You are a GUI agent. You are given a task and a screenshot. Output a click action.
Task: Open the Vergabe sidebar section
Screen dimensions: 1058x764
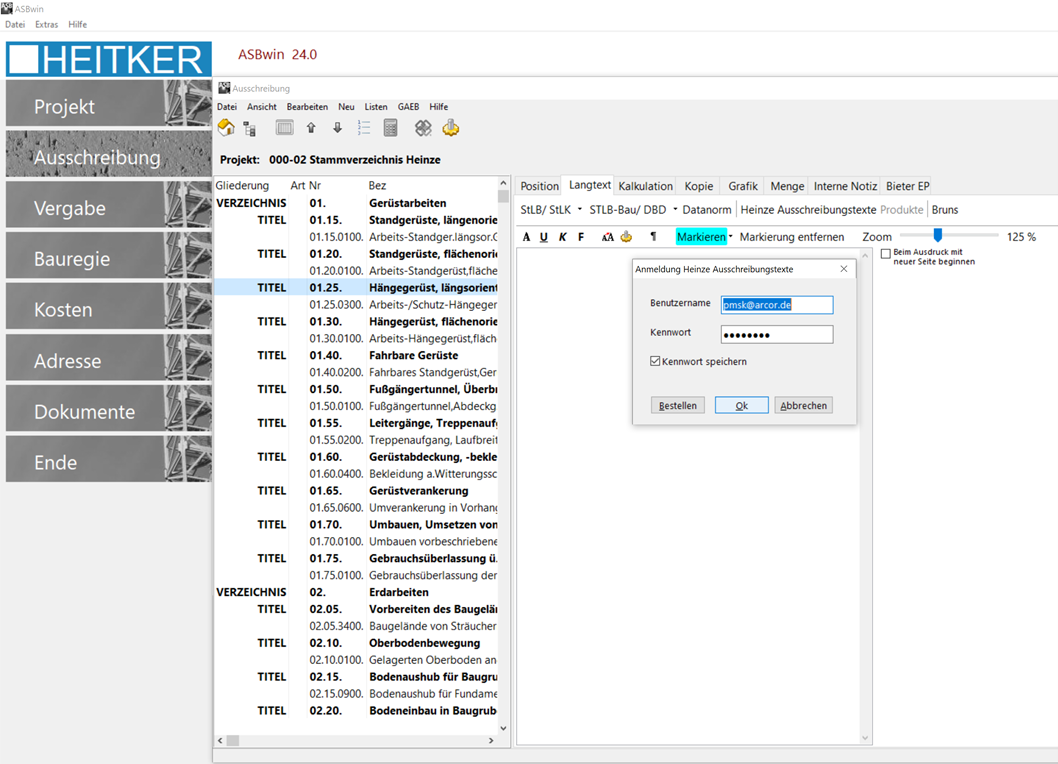(109, 205)
